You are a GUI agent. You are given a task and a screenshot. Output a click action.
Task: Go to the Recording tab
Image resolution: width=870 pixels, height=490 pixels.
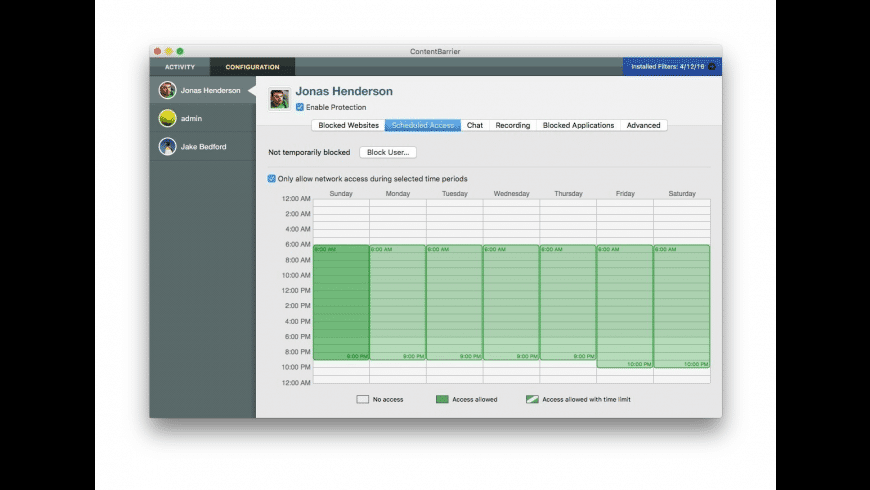click(x=513, y=125)
